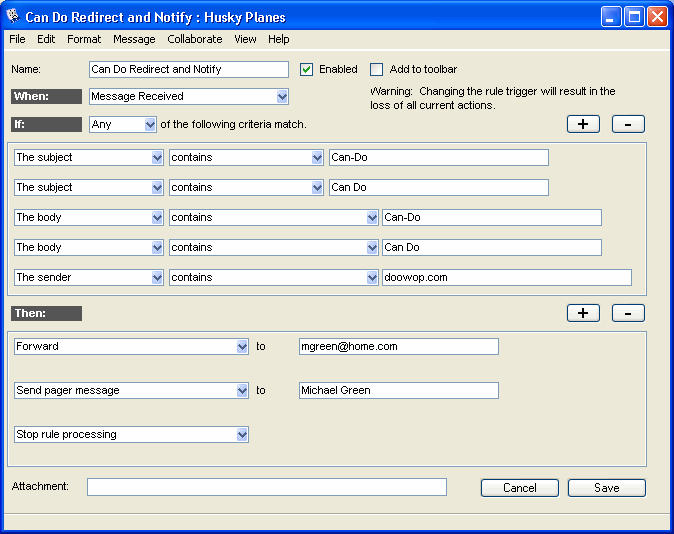Click the Attachment input field

pos(266,487)
